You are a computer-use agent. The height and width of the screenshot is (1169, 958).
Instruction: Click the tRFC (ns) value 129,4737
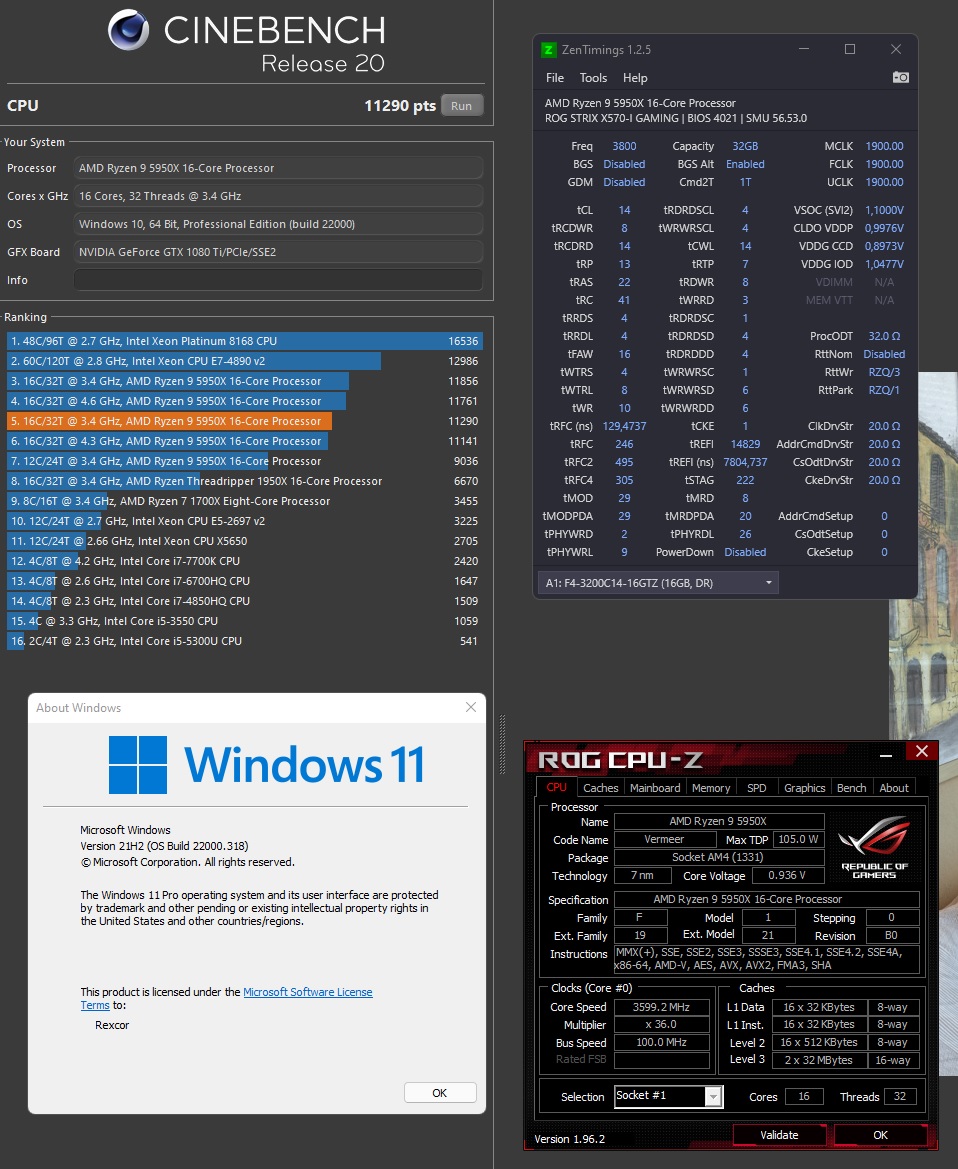pos(625,426)
